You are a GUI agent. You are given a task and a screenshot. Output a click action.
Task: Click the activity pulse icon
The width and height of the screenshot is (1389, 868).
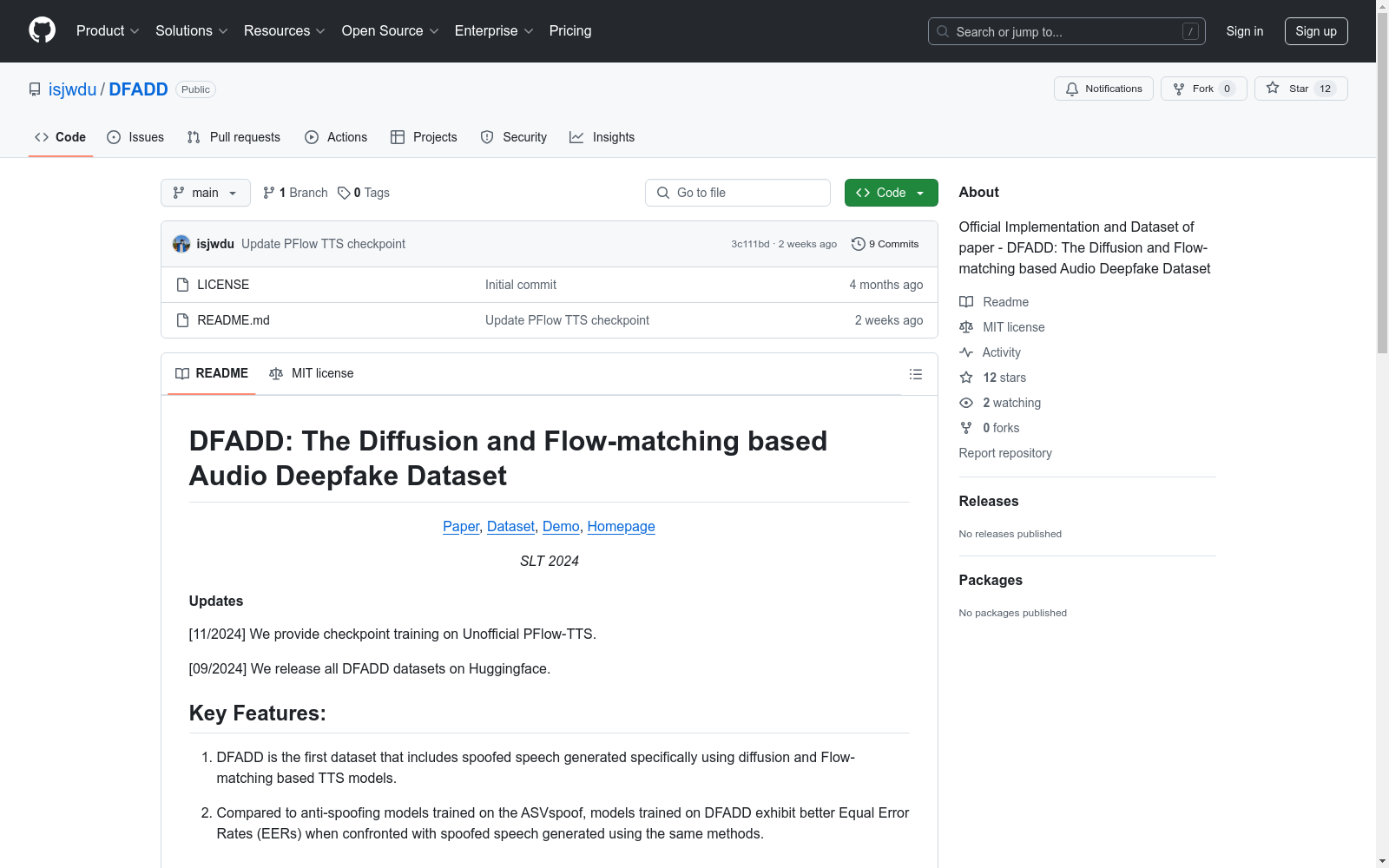(x=966, y=352)
